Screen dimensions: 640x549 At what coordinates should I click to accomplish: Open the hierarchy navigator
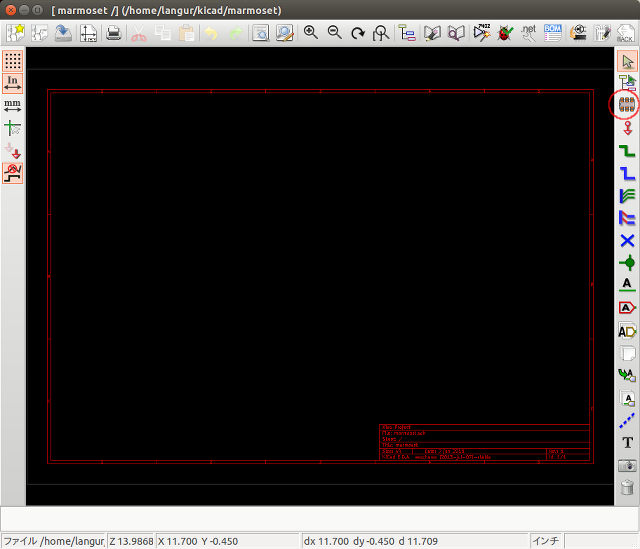(407, 33)
